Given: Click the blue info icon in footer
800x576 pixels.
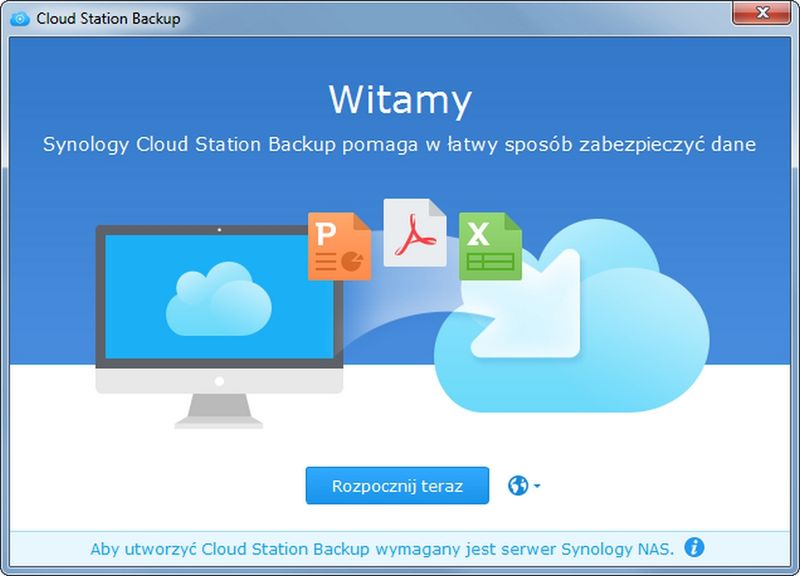Looking at the screenshot, I should pyautogui.click(x=694, y=547).
